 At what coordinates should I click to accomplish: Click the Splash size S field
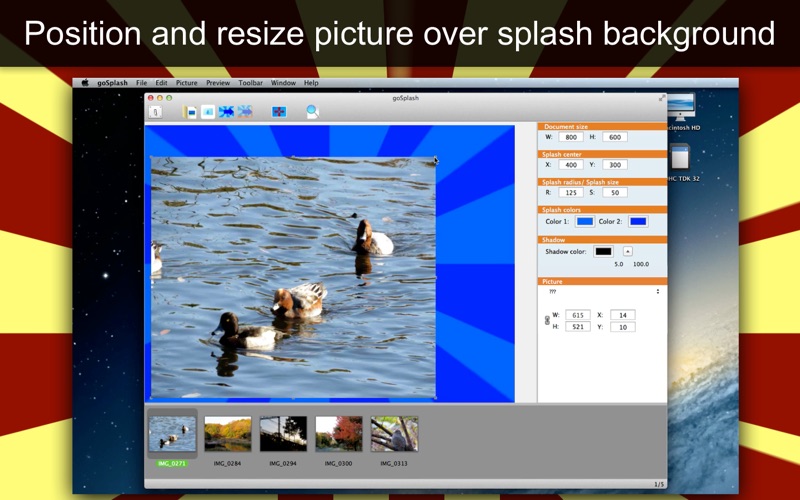(x=615, y=193)
